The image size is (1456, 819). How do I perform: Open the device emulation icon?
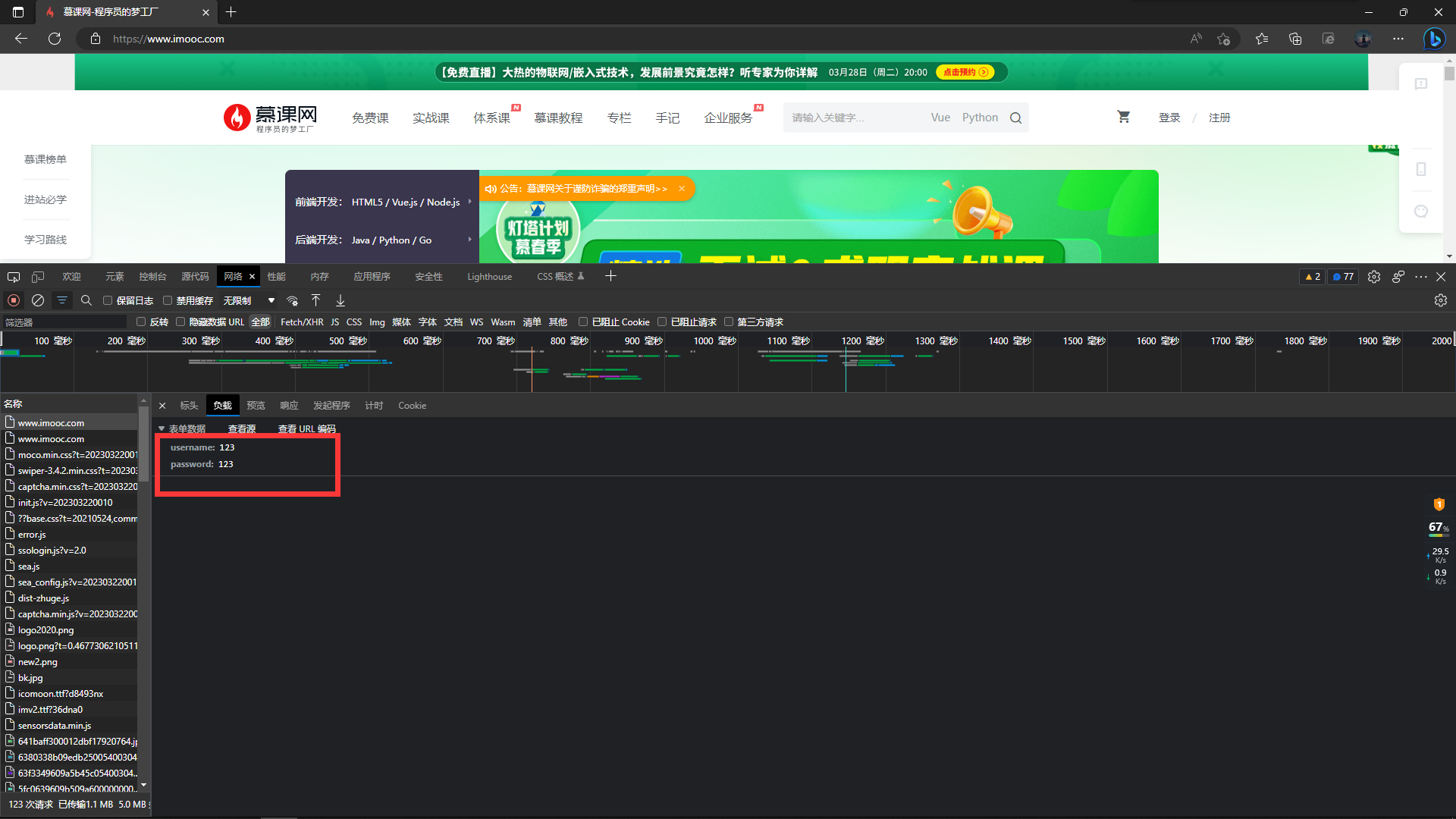click(38, 277)
